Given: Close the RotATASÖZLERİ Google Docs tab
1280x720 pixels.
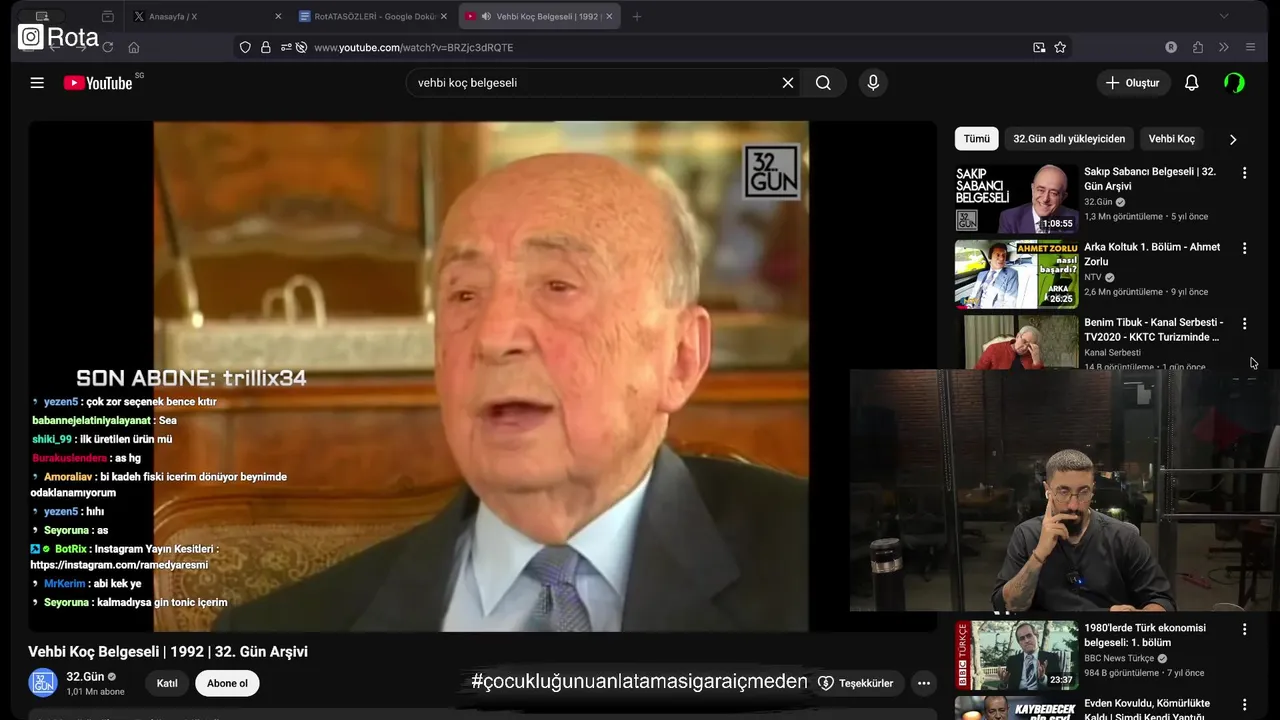Looking at the screenshot, I should tap(444, 17).
